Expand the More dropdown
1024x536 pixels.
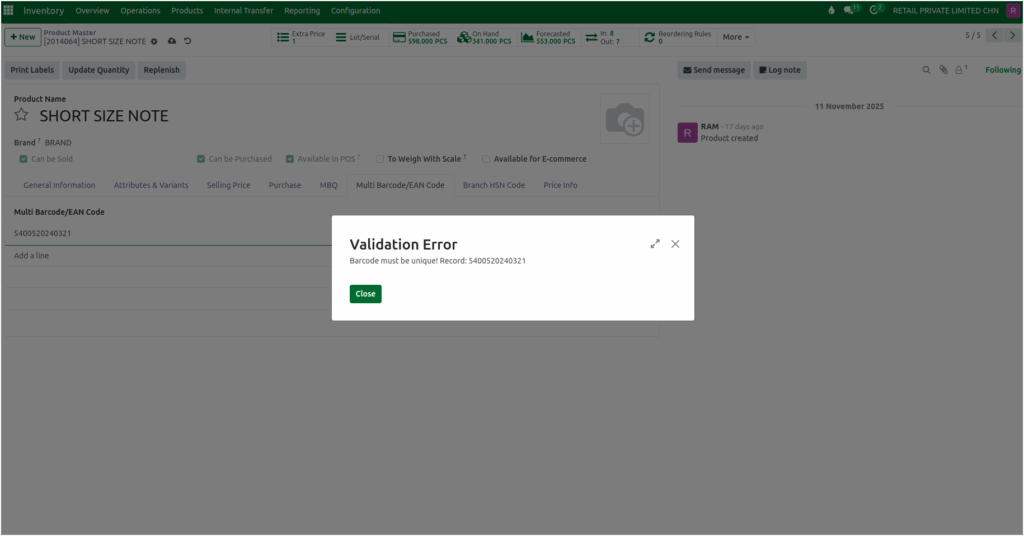(x=735, y=37)
